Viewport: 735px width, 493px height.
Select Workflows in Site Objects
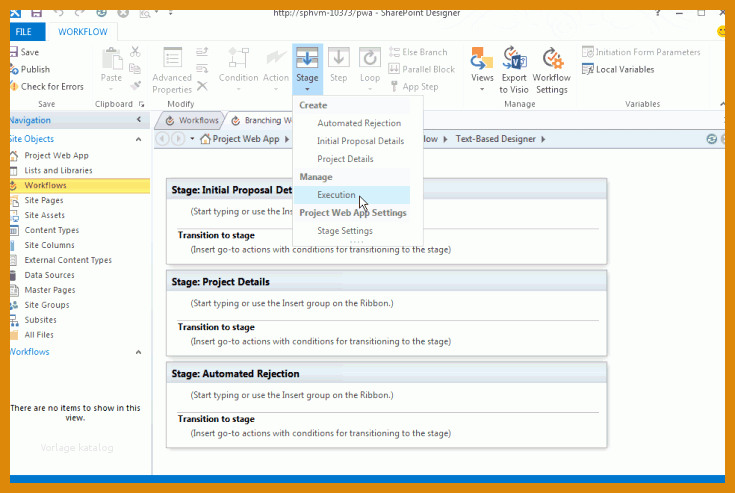tap(80, 186)
